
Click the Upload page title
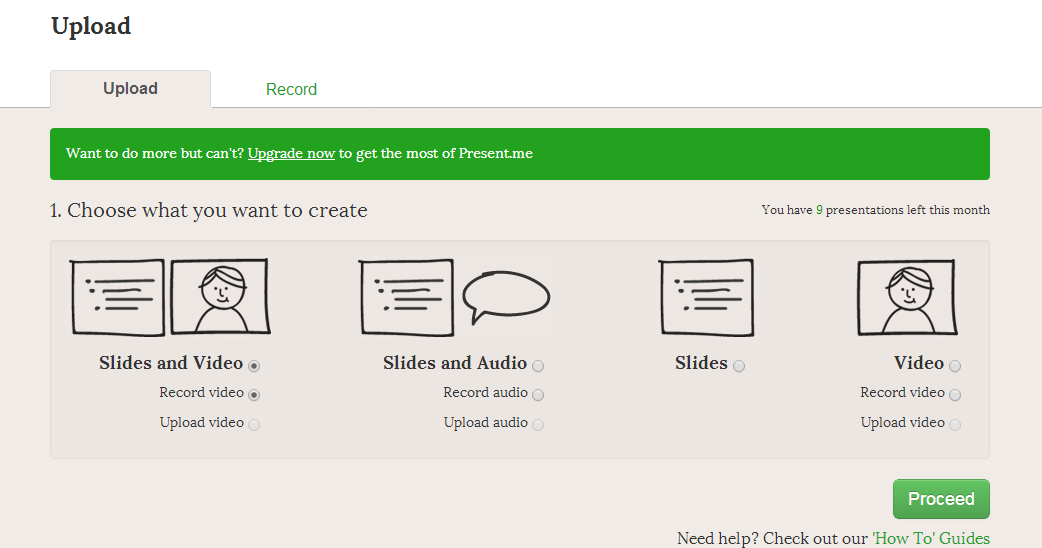(91, 27)
